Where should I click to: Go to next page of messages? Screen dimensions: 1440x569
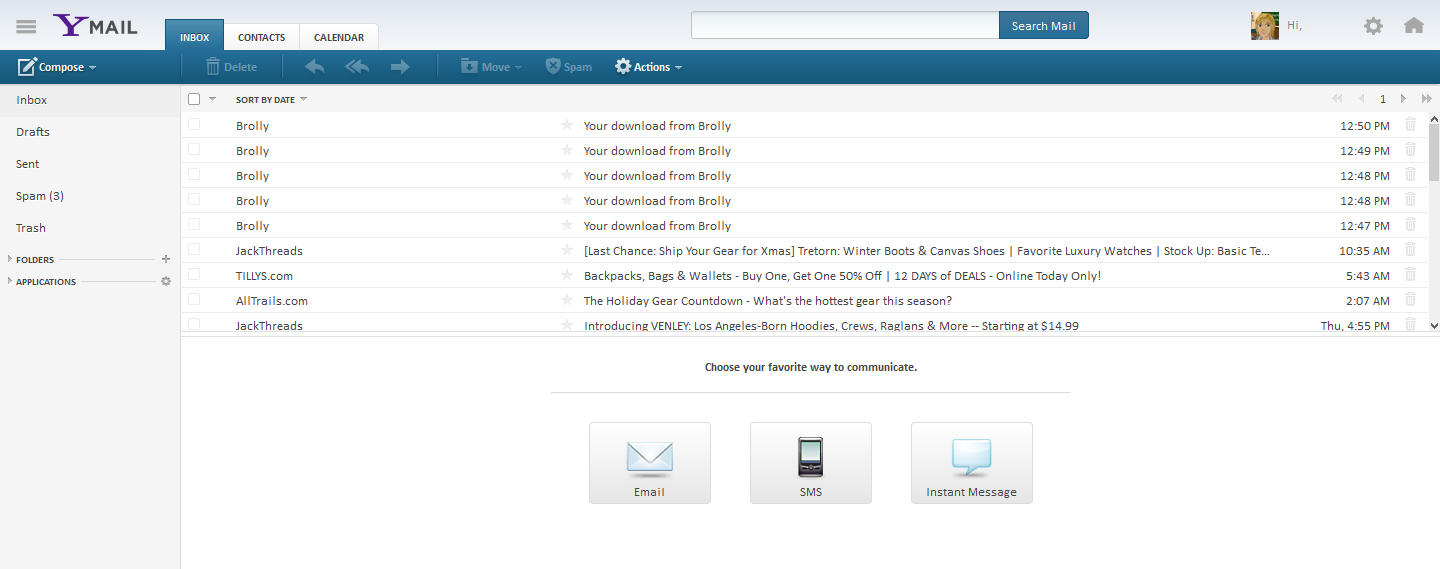click(1403, 98)
